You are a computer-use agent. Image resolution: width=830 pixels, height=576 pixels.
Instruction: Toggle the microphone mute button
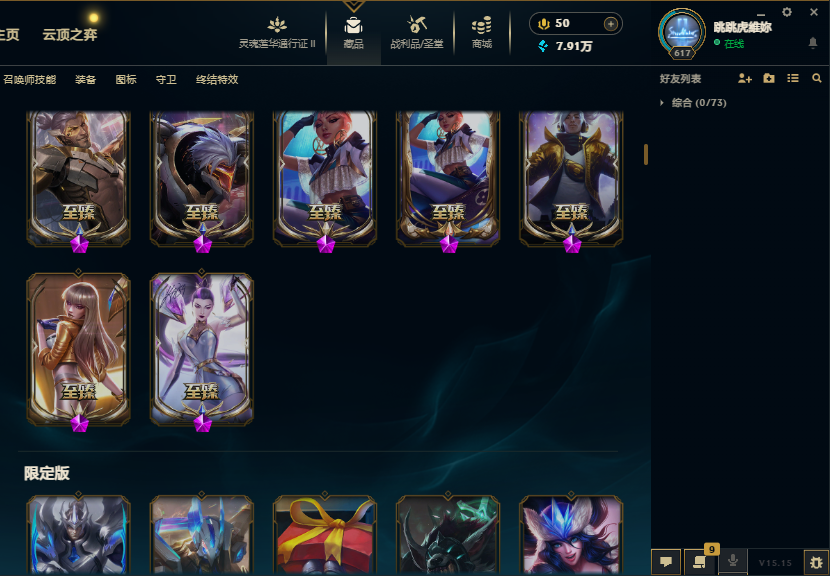pyautogui.click(x=733, y=561)
